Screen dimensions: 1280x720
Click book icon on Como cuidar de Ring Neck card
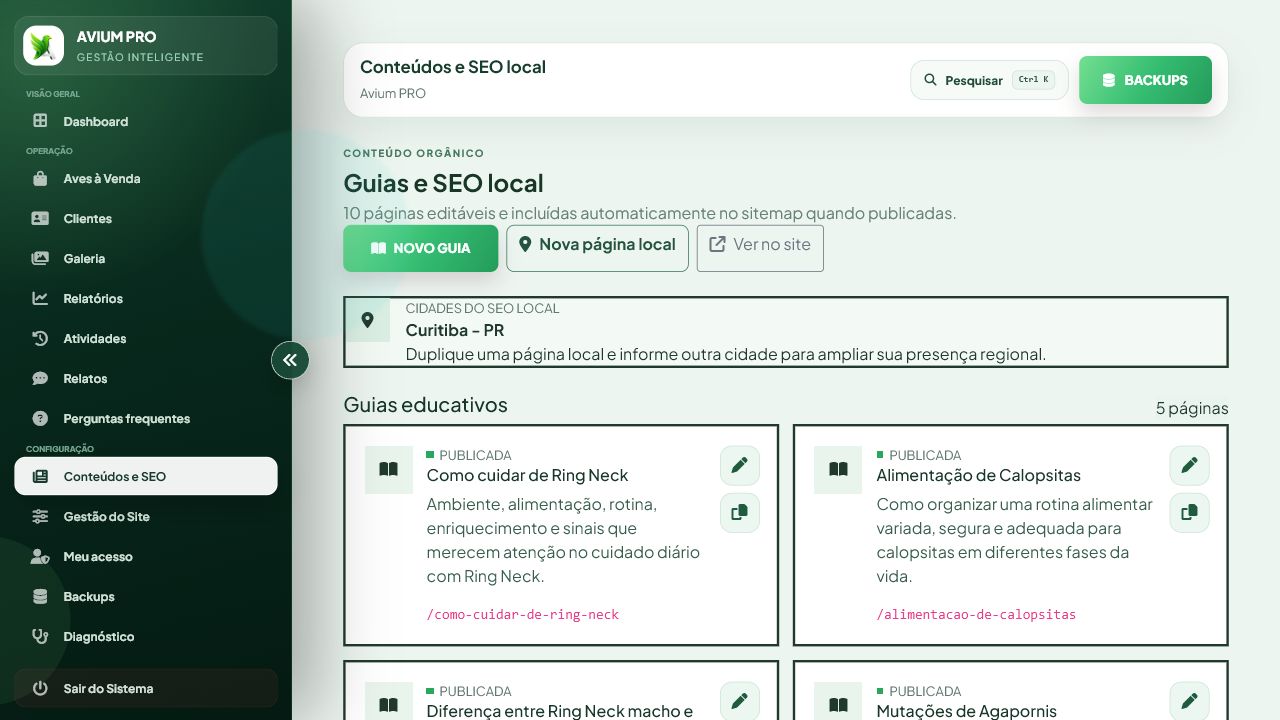389,470
